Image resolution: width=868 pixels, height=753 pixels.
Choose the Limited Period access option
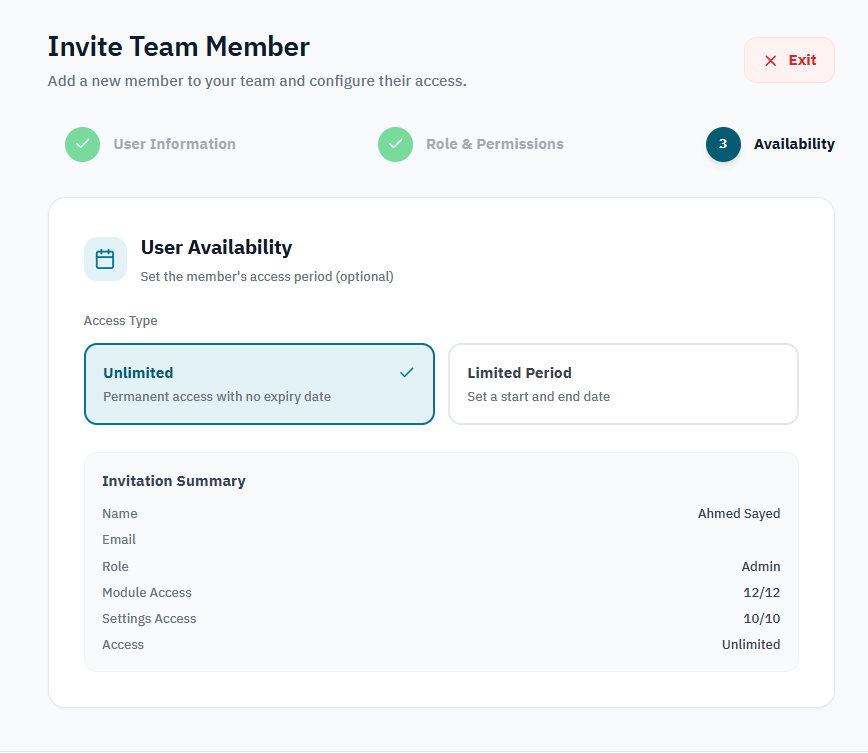point(623,384)
